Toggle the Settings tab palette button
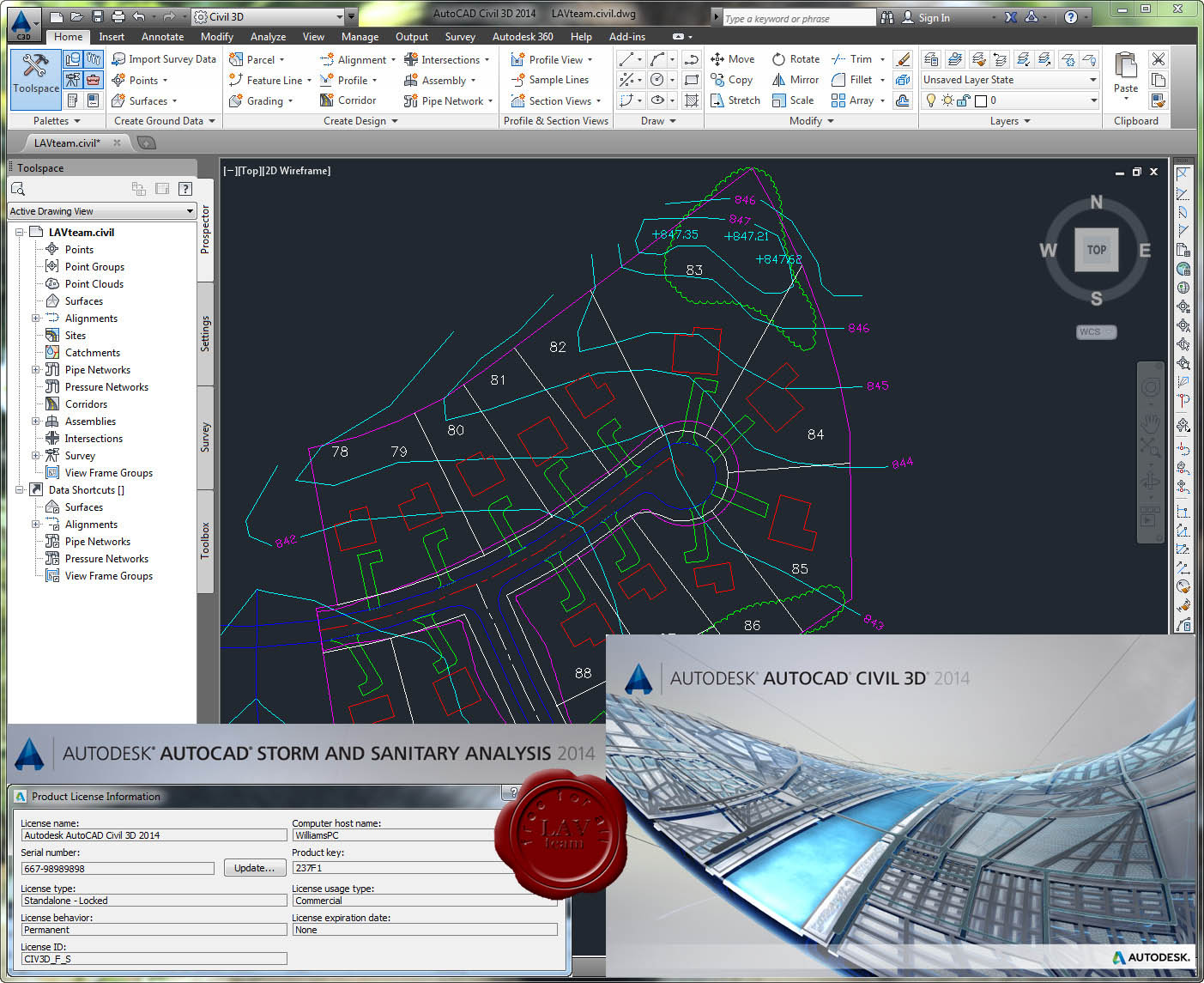 [205, 333]
